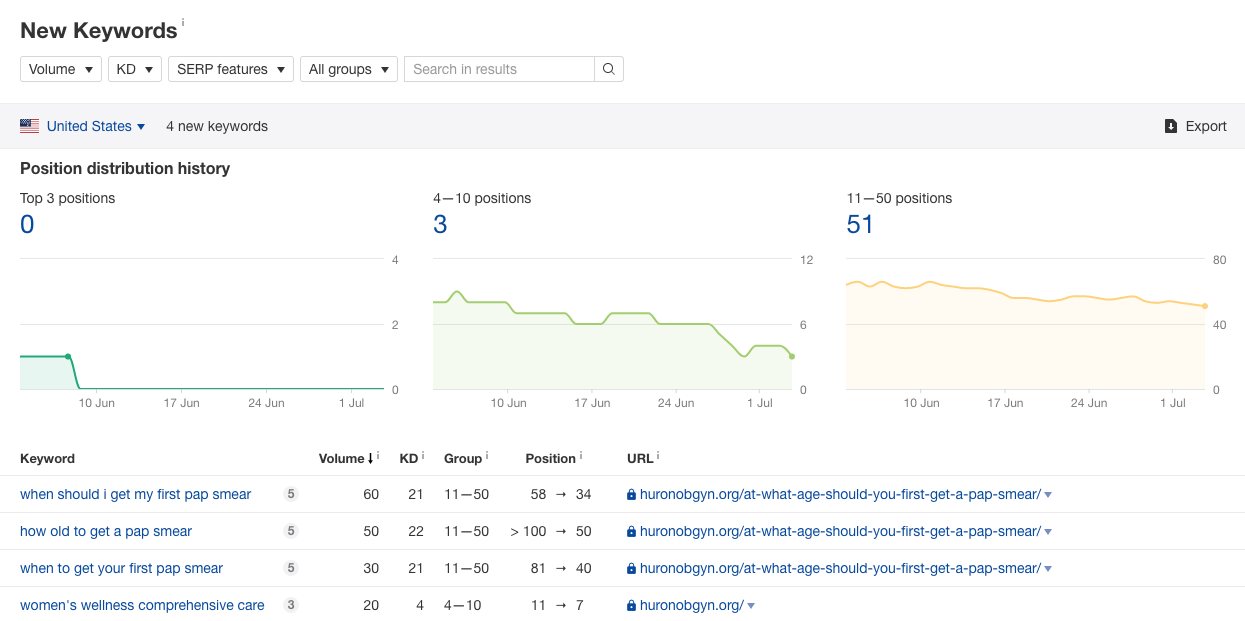Open info tooltip next to New Keywords title

pos(183,22)
